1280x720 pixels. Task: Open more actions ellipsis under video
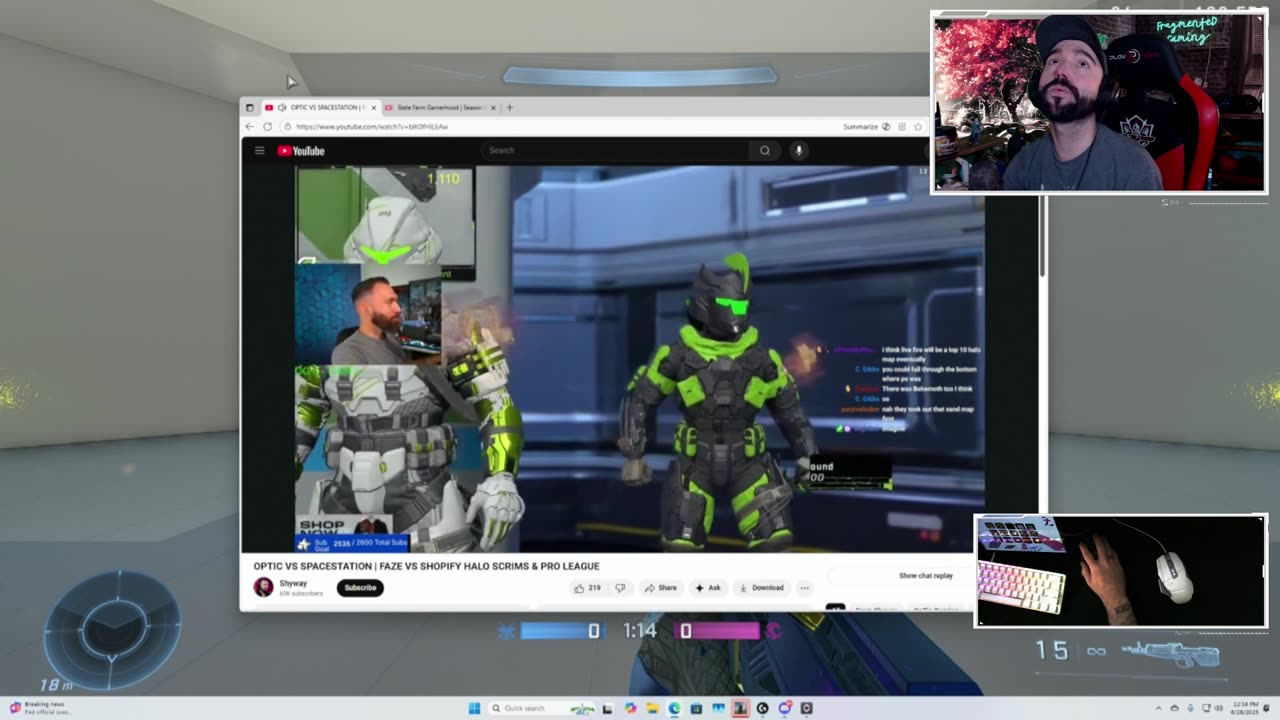[804, 588]
